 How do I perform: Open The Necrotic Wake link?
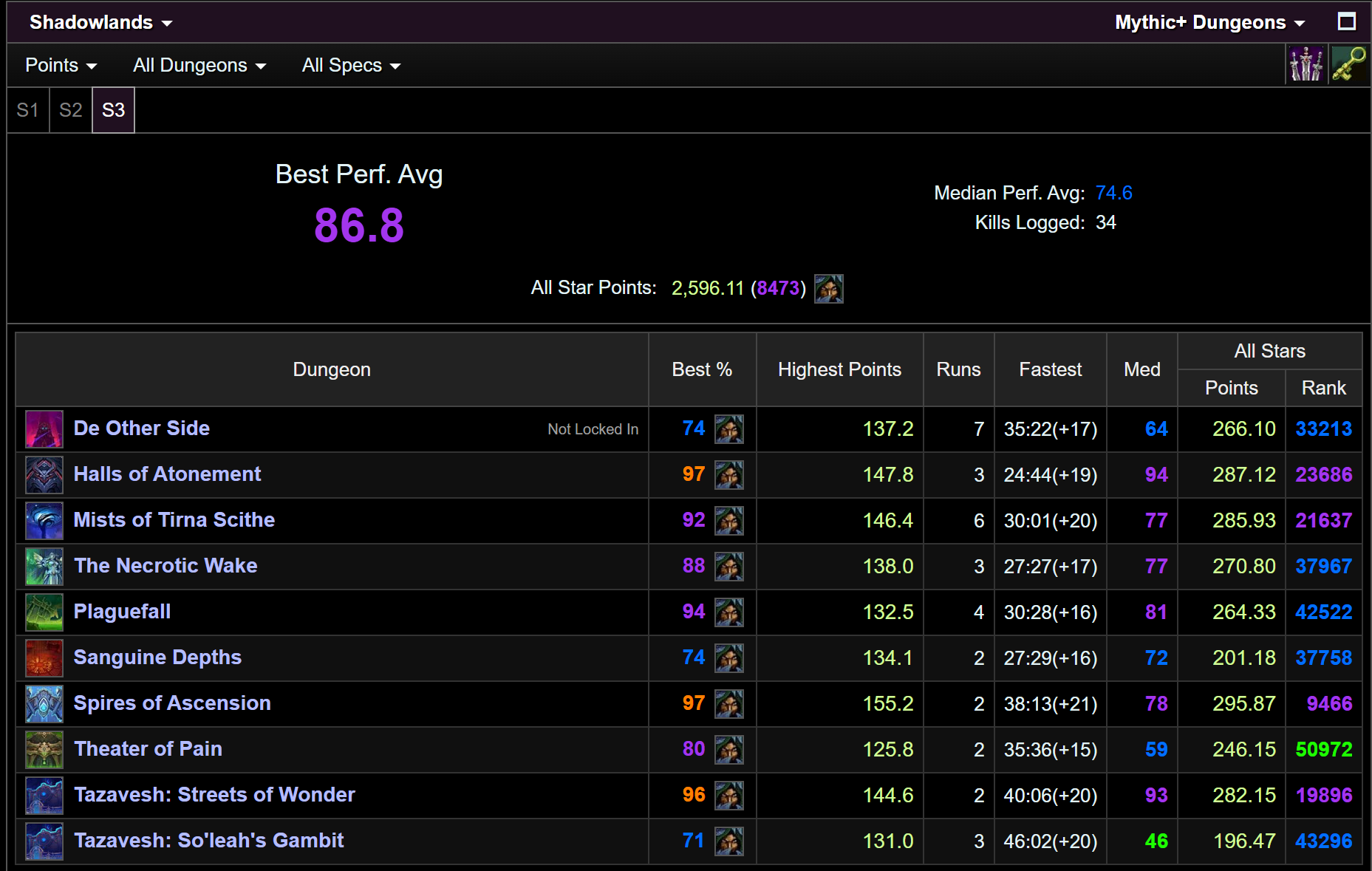coord(165,565)
